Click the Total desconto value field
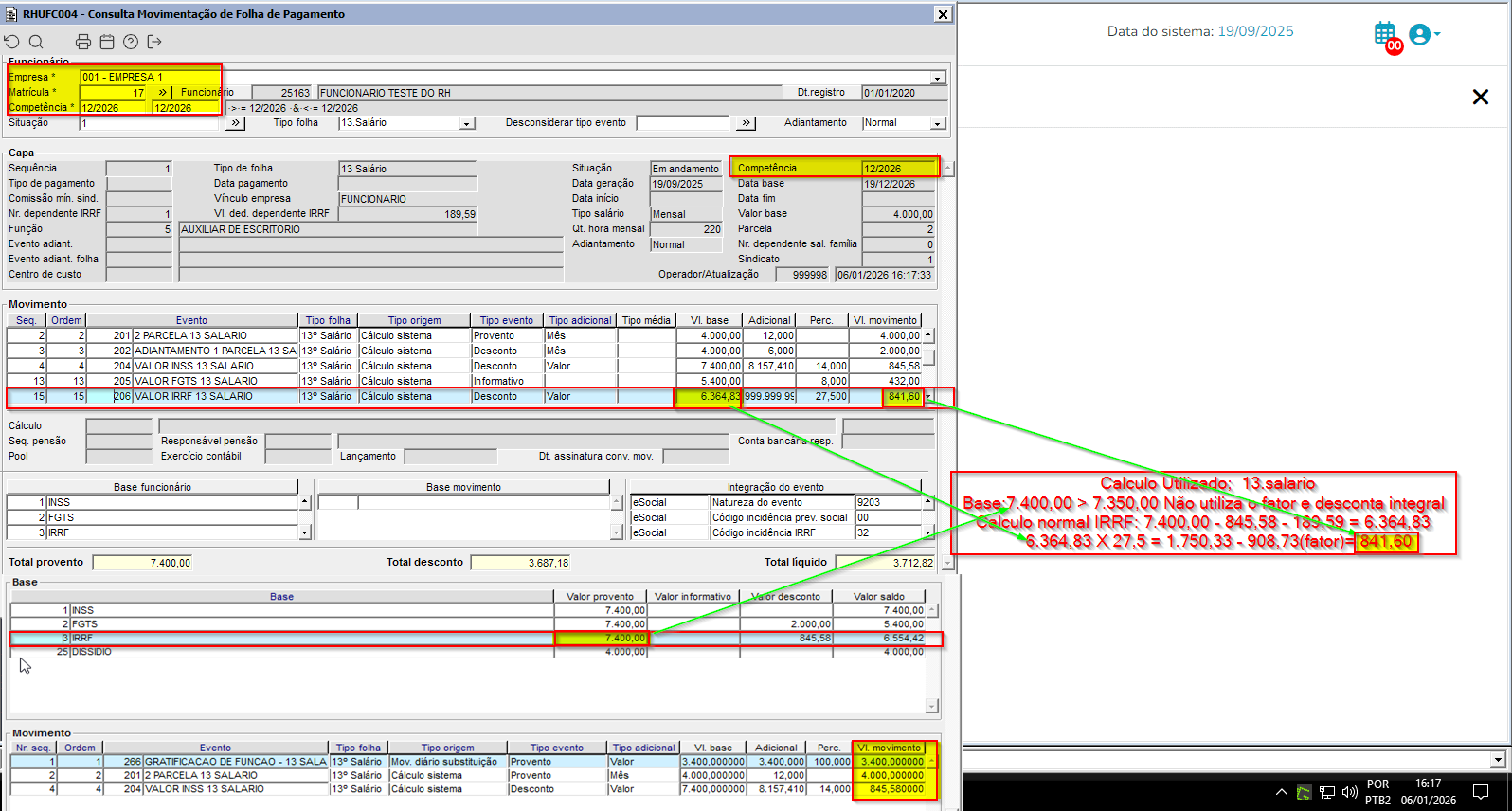The image size is (1512, 811). 520,563
